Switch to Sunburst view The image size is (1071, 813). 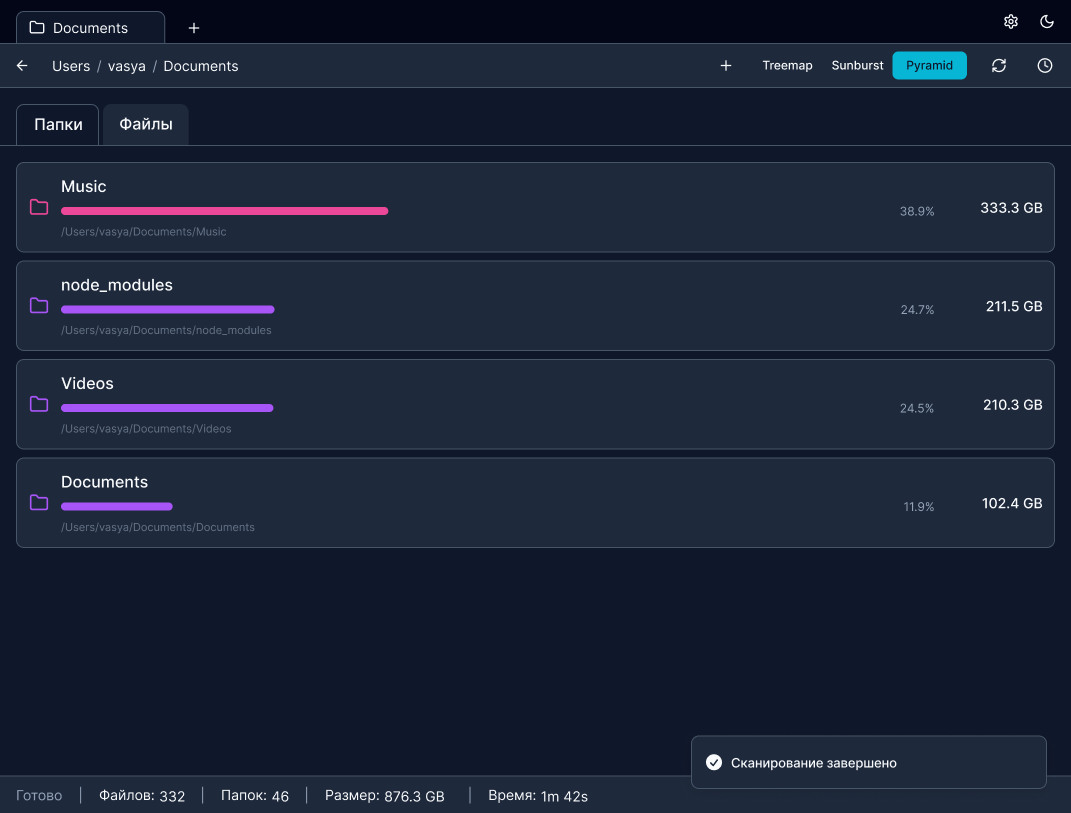click(857, 66)
